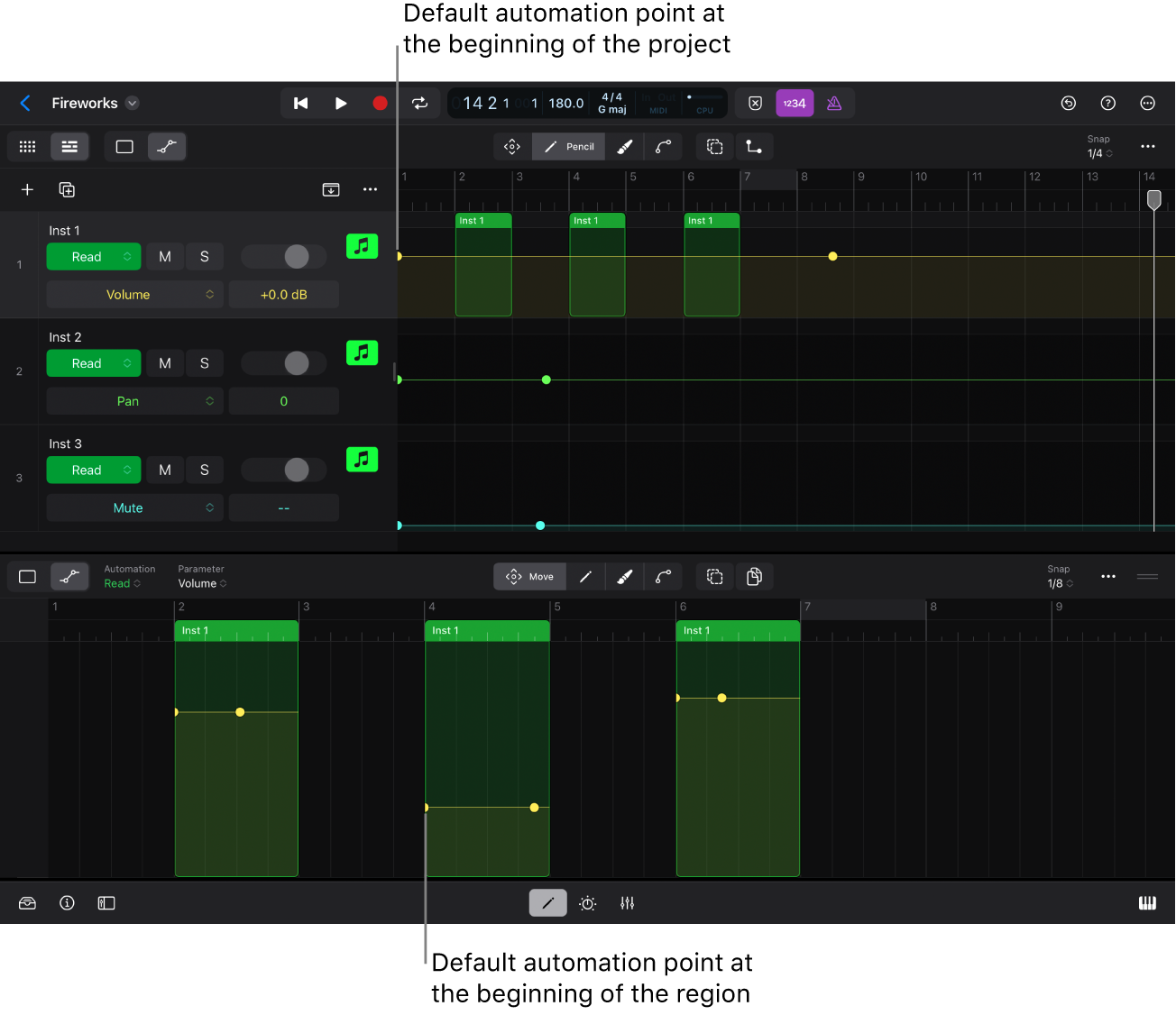Open Inst 2 Pan parameter dropdown

pos(135,401)
